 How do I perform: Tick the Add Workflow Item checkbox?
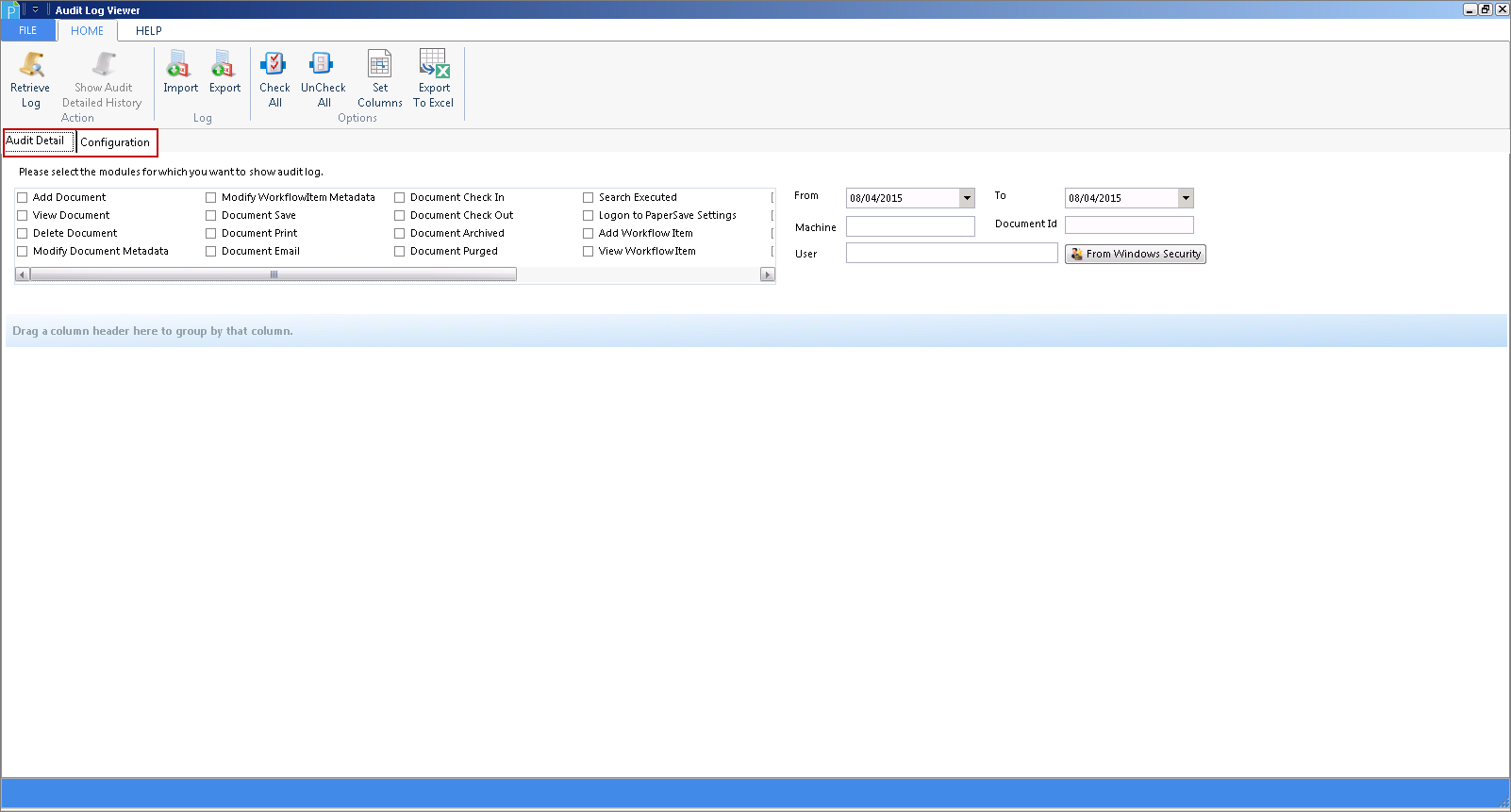point(588,234)
